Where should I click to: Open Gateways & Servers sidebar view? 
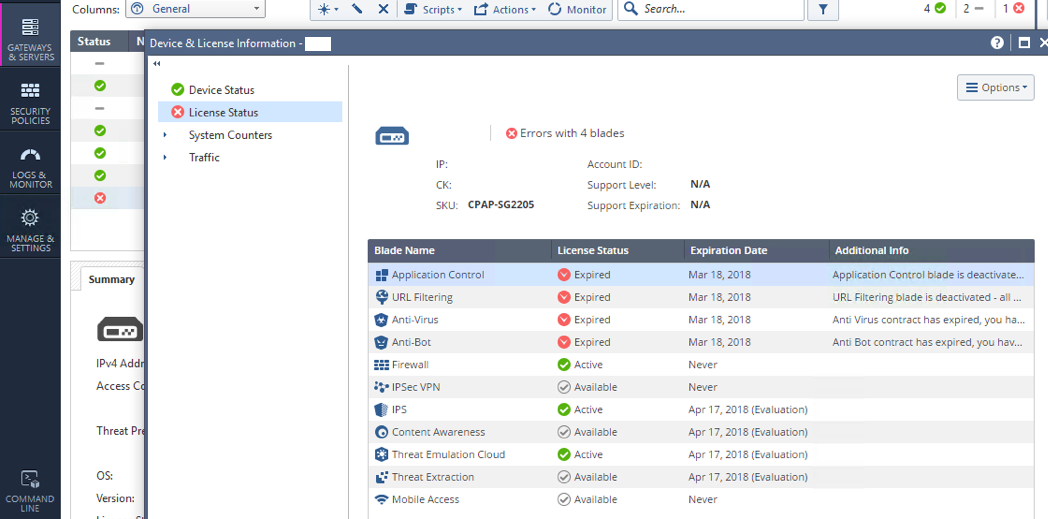click(31, 37)
